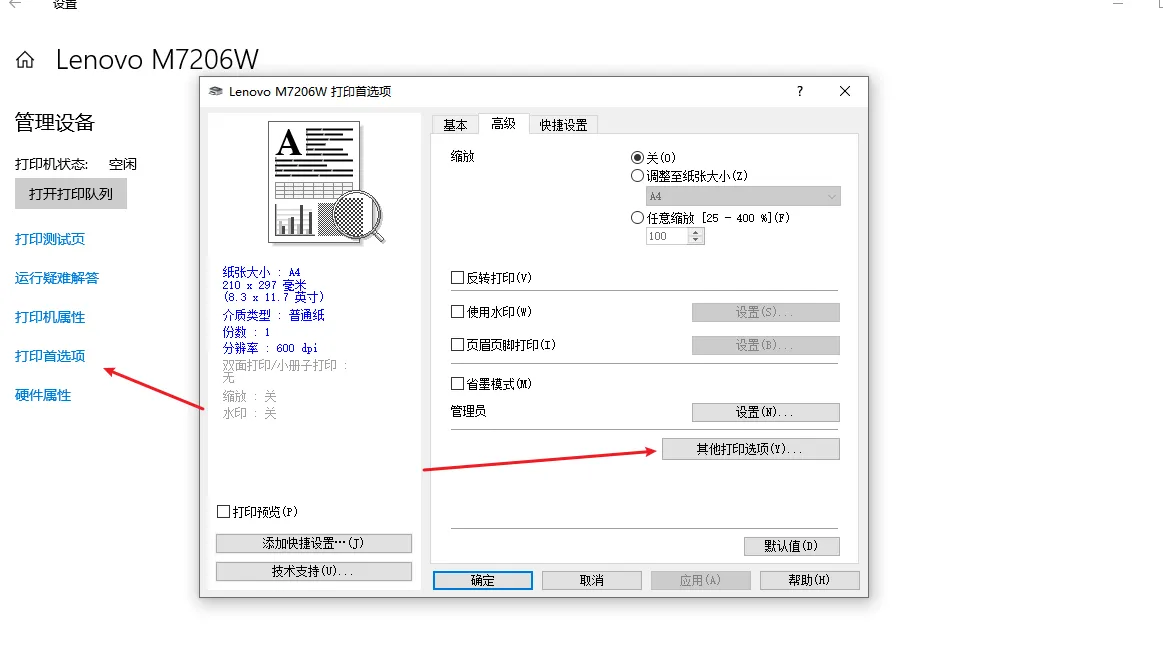This screenshot has height=654, width=1163.
Task: Open the 打印首选项 link
Action: pyautogui.click(x=50, y=357)
